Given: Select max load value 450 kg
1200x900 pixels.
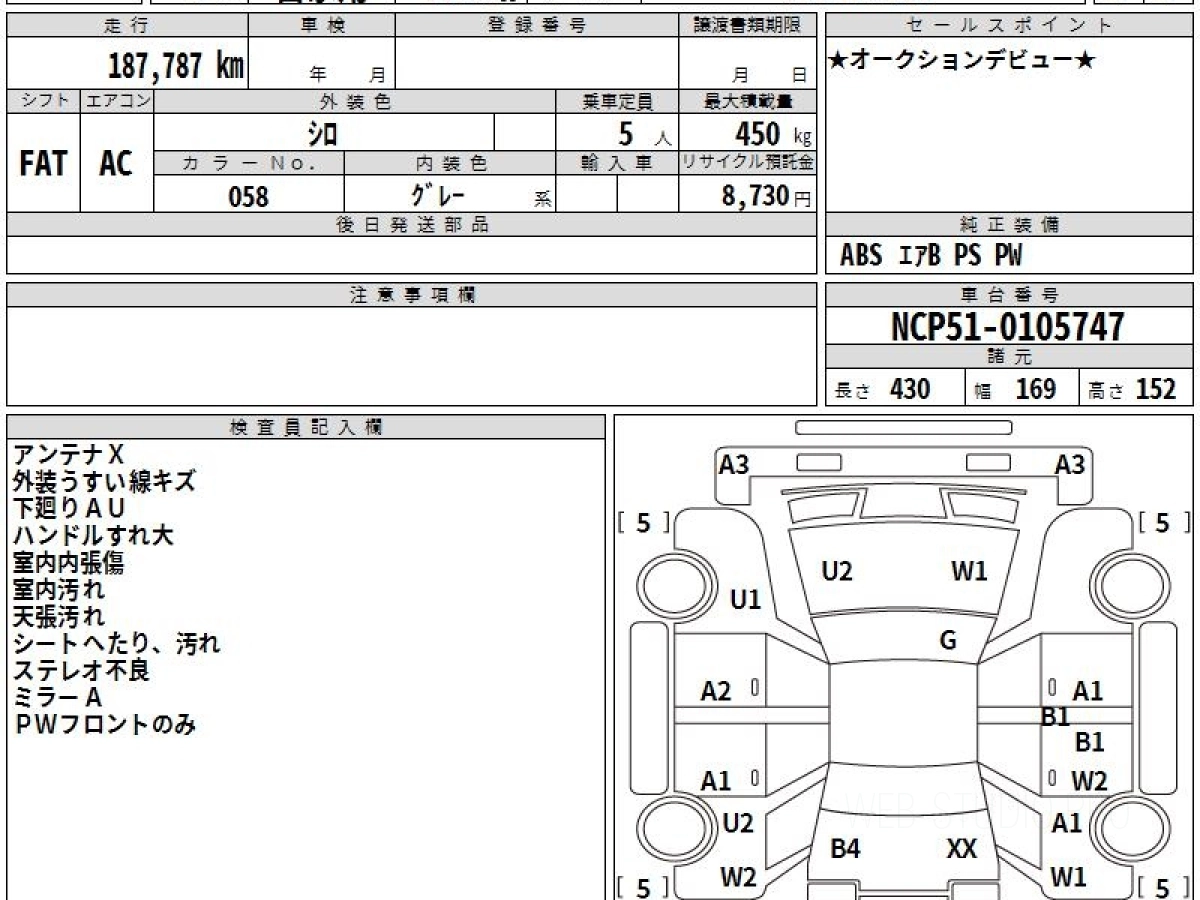Looking at the screenshot, I should click(x=773, y=134).
